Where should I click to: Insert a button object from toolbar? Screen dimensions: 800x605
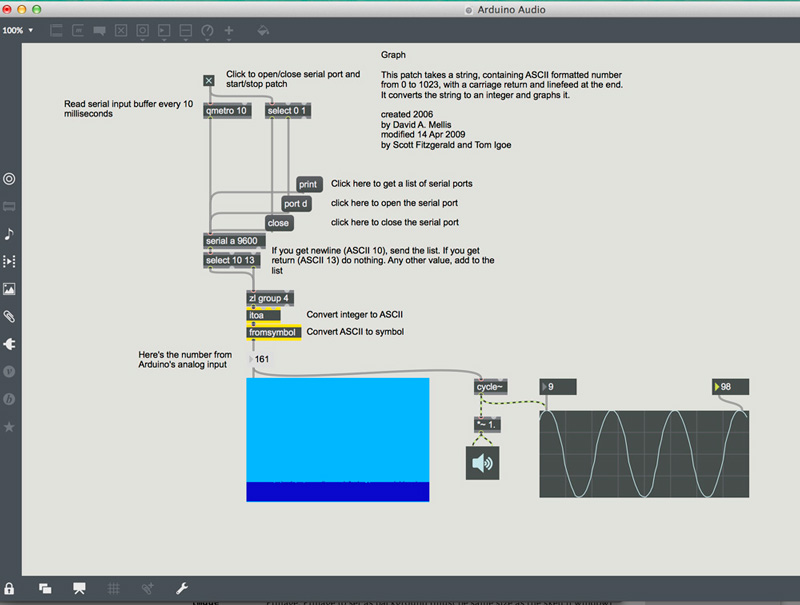(142, 31)
